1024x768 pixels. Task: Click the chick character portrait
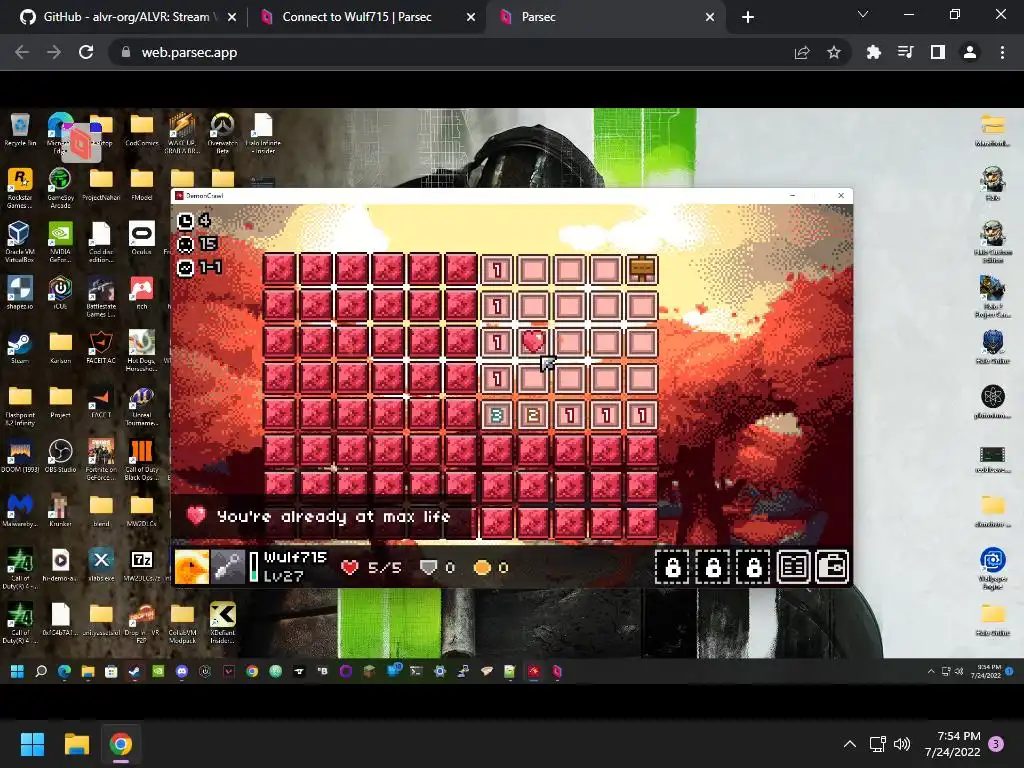[192, 566]
